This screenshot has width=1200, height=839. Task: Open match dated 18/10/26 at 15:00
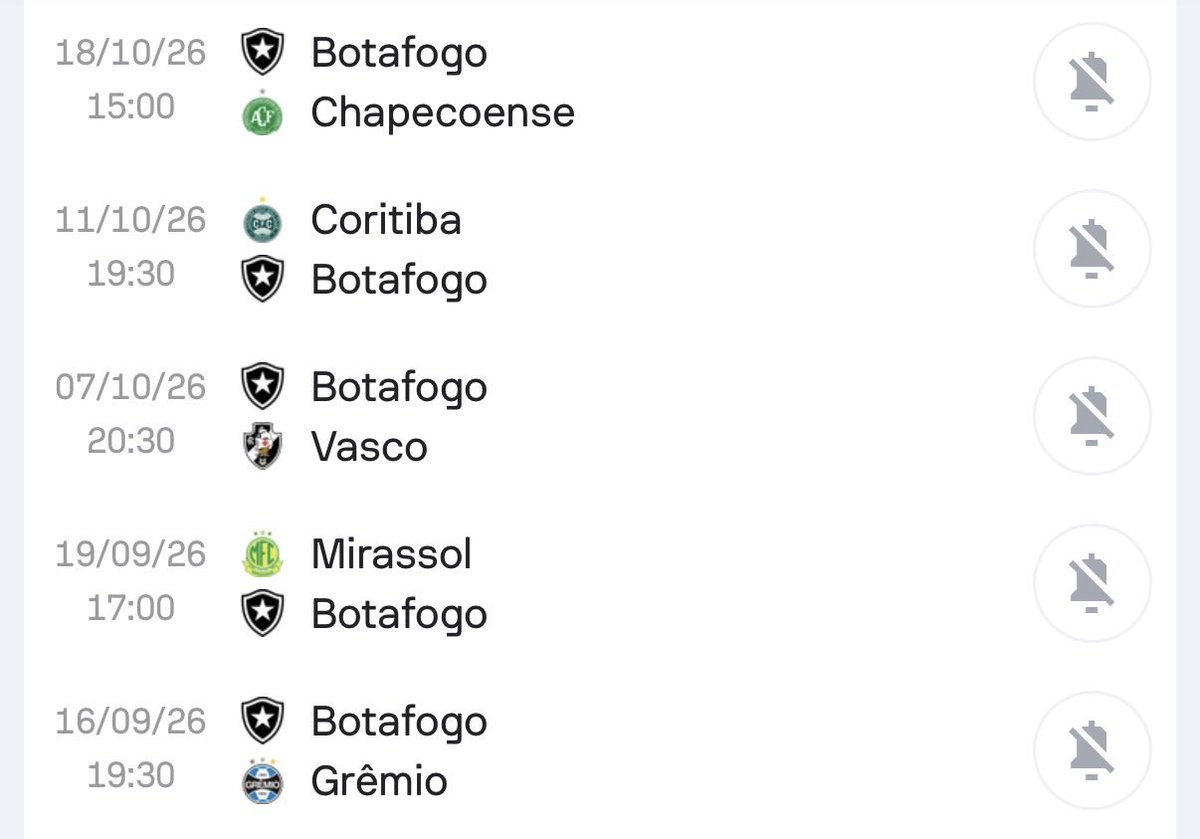click(600, 82)
